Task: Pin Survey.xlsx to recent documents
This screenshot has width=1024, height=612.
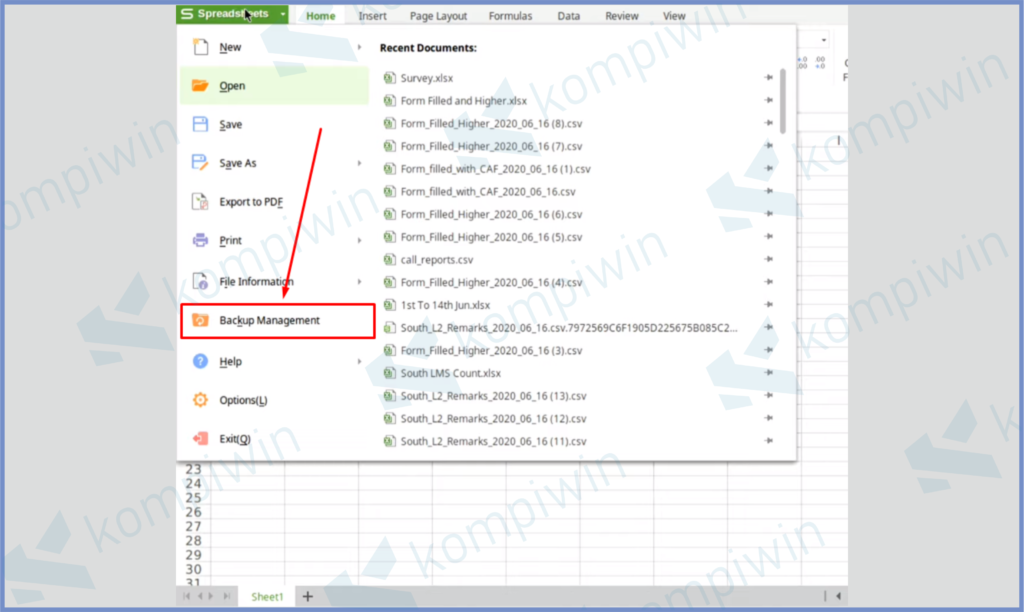Action: (768, 78)
